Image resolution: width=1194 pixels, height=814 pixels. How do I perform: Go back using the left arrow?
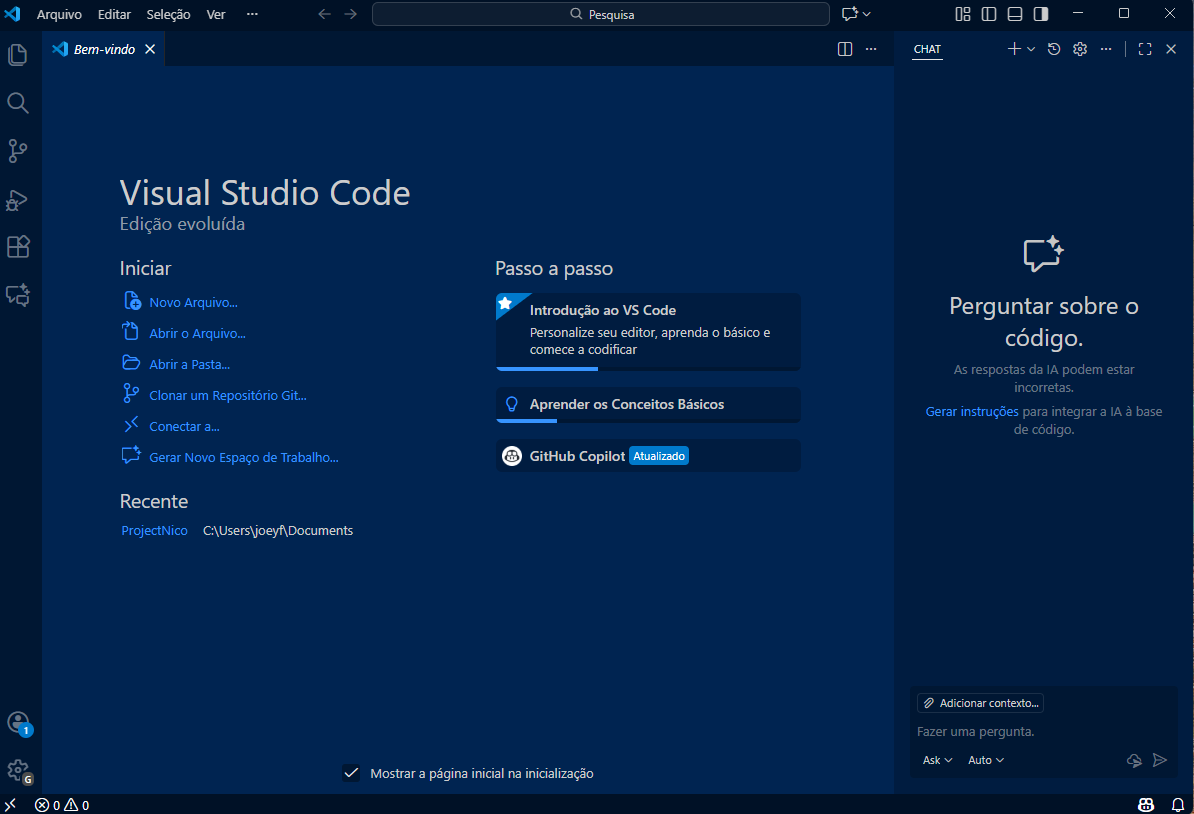324,14
